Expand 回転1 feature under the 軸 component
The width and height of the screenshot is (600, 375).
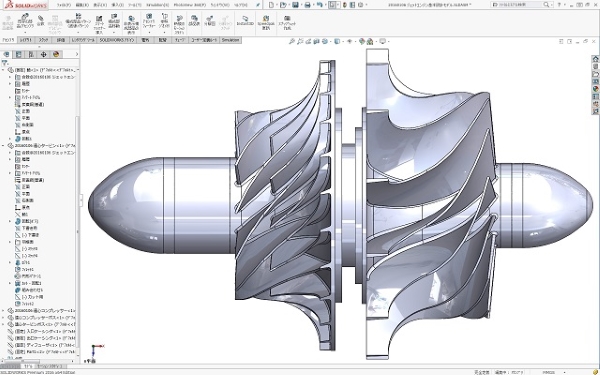pos(10,139)
